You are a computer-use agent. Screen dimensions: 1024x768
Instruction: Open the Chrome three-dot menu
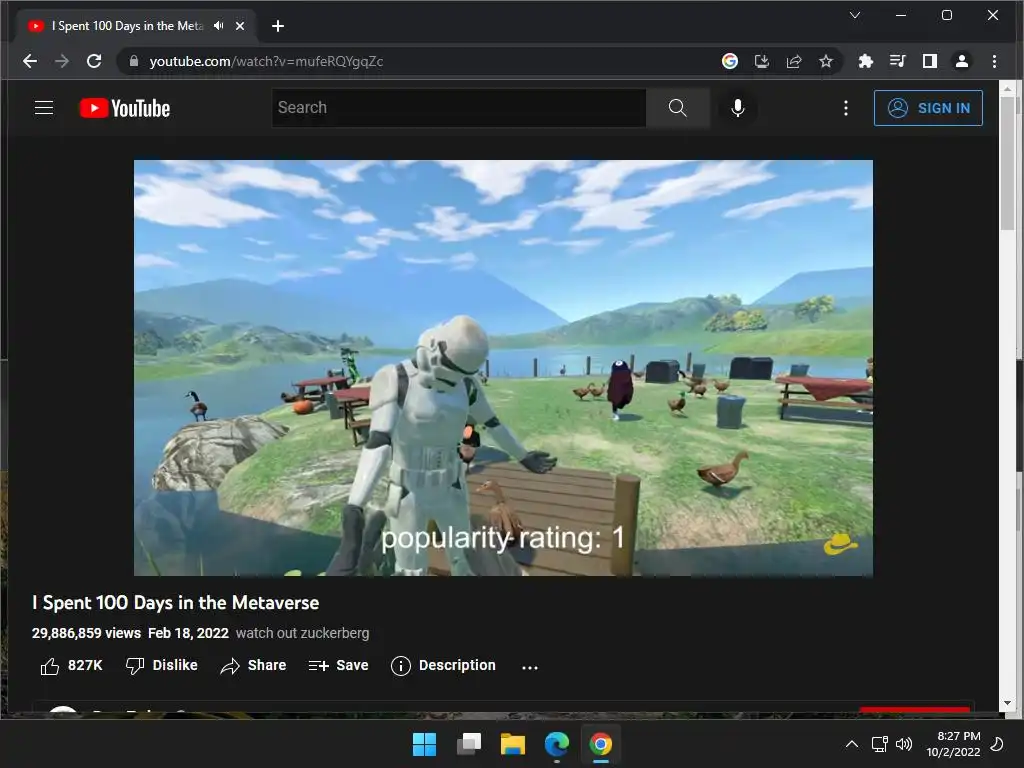(994, 61)
